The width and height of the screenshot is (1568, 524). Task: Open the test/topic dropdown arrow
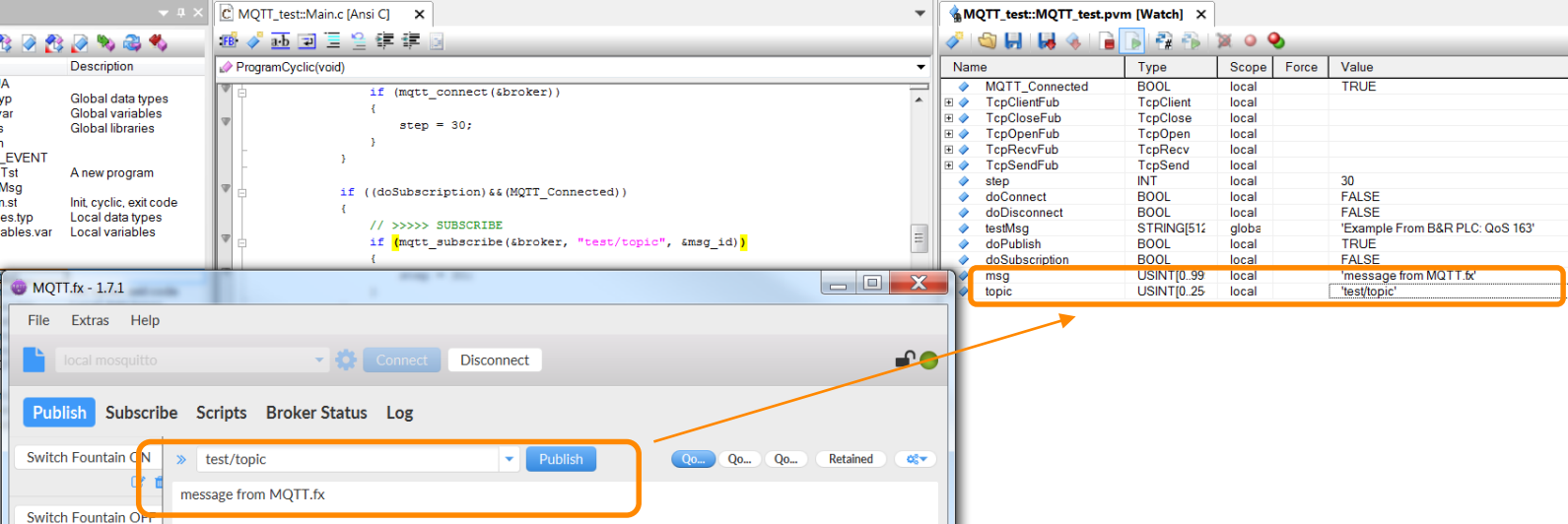pos(509,459)
